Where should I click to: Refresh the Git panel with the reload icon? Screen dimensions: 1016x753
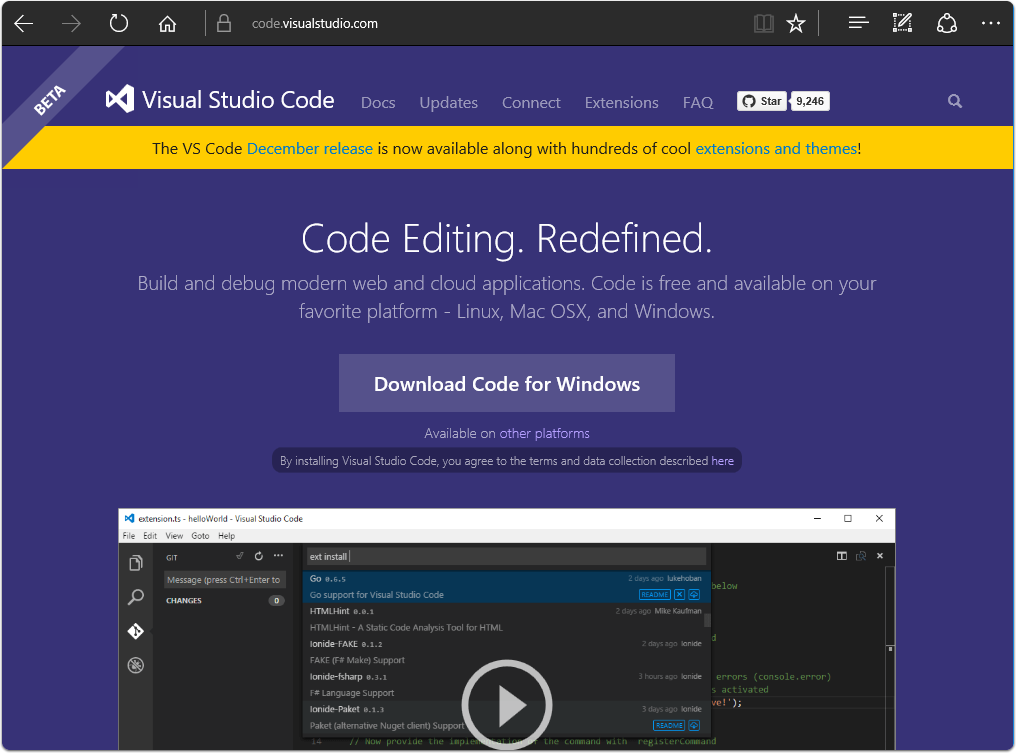pyautogui.click(x=258, y=555)
